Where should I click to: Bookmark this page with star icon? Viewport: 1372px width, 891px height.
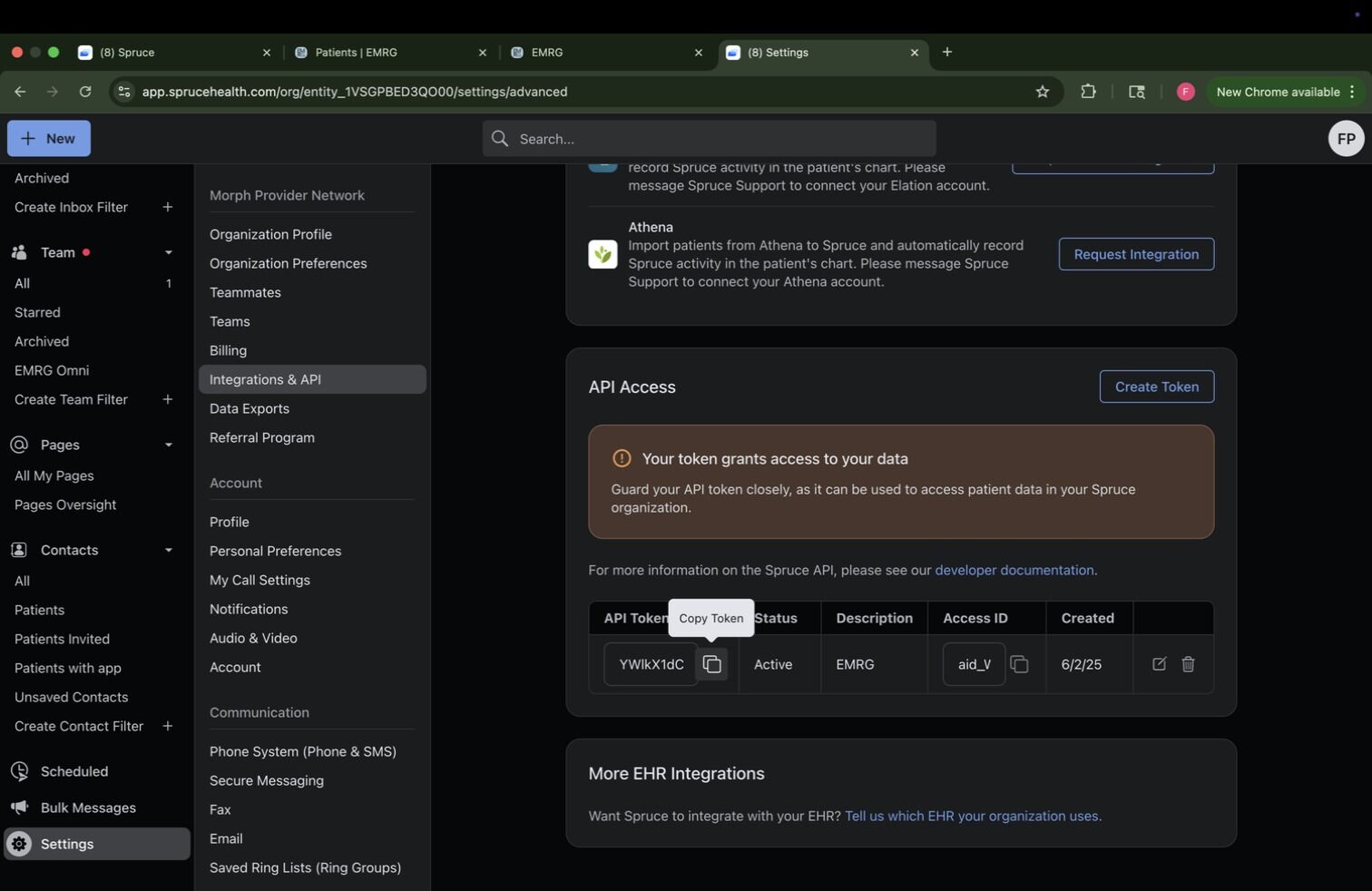point(1043,92)
